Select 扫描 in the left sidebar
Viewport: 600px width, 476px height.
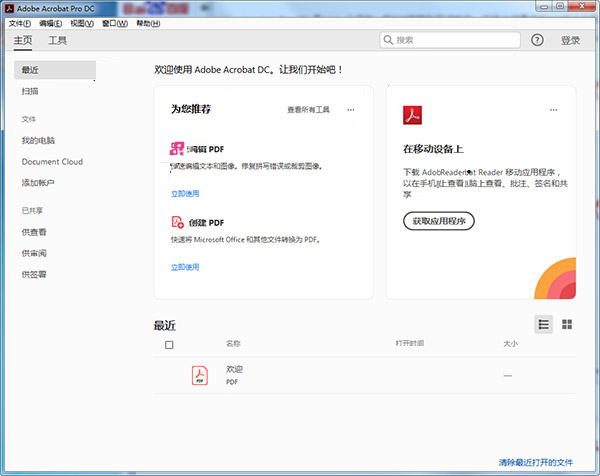click(30, 91)
